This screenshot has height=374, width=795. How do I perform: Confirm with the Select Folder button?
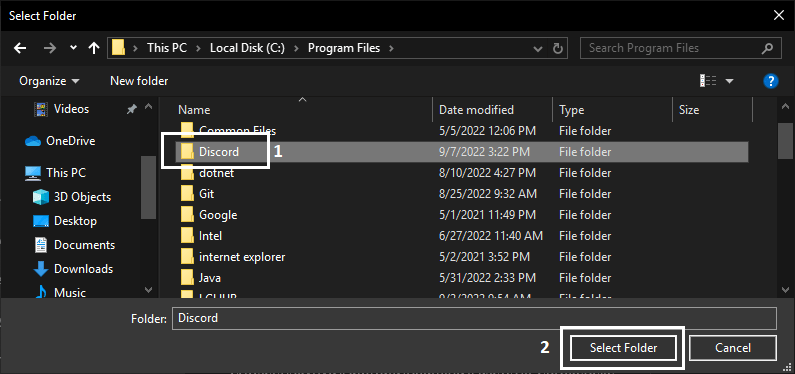(623, 348)
